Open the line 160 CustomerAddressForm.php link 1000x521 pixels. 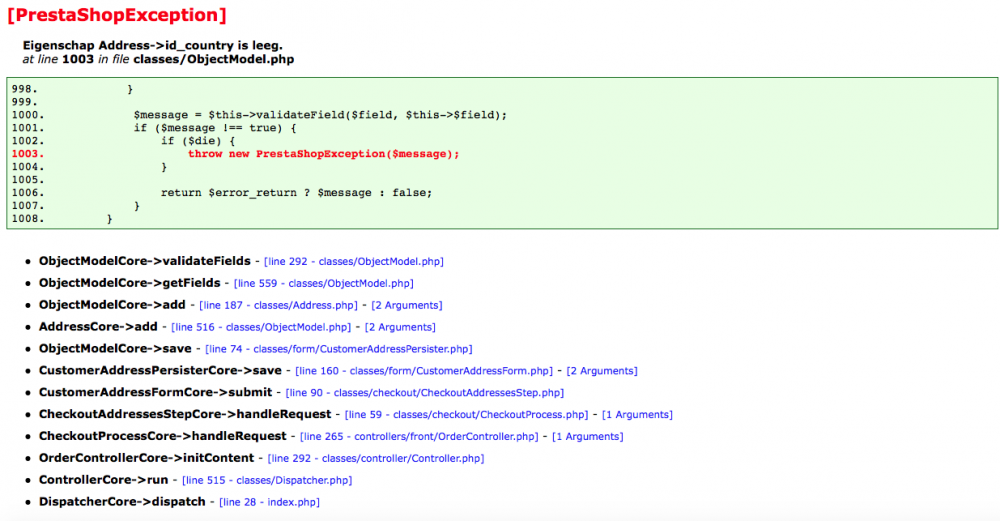pos(423,371)
